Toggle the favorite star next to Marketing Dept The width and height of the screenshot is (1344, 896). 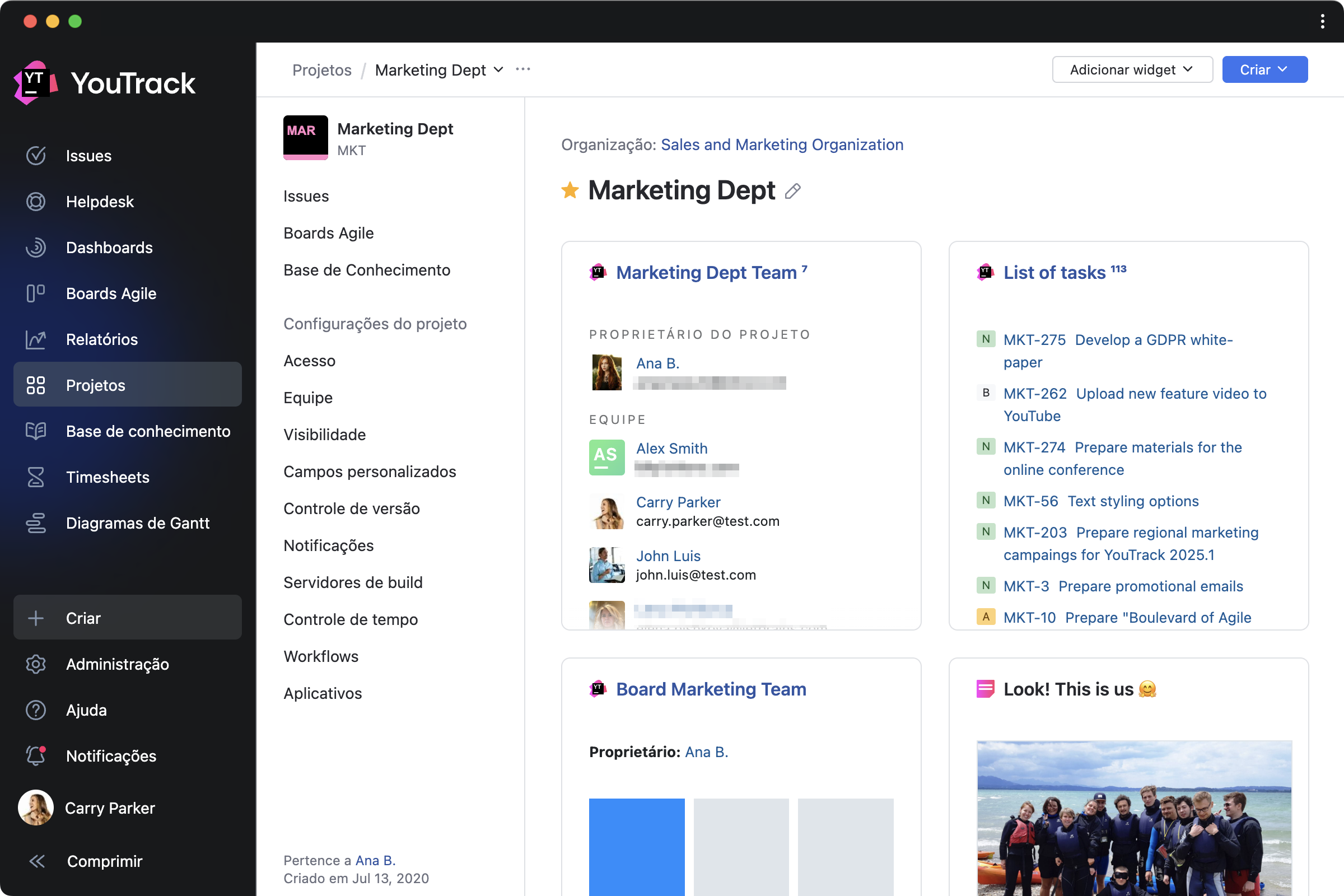[570, 190]
